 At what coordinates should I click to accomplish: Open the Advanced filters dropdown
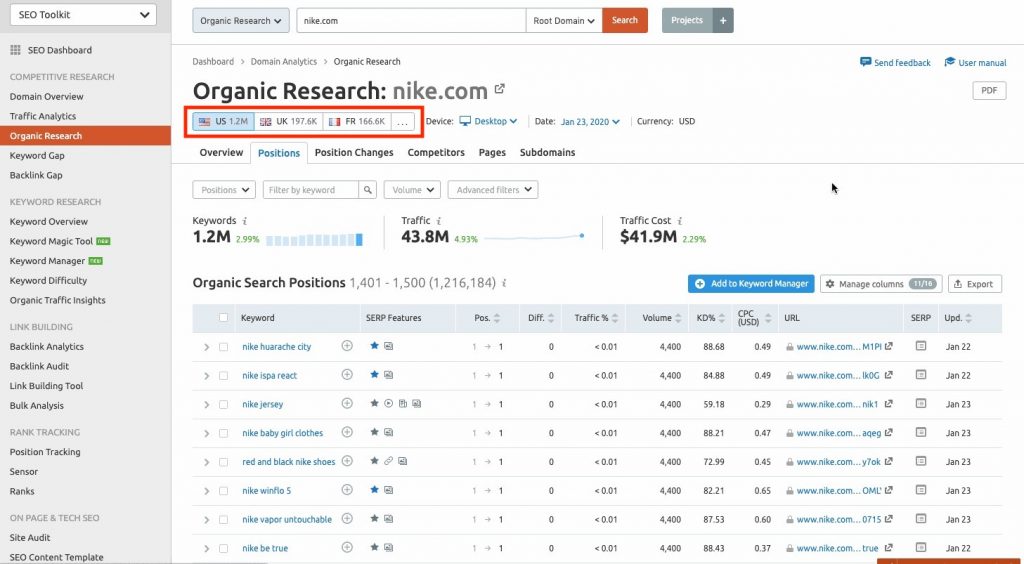tap(493, 190)
